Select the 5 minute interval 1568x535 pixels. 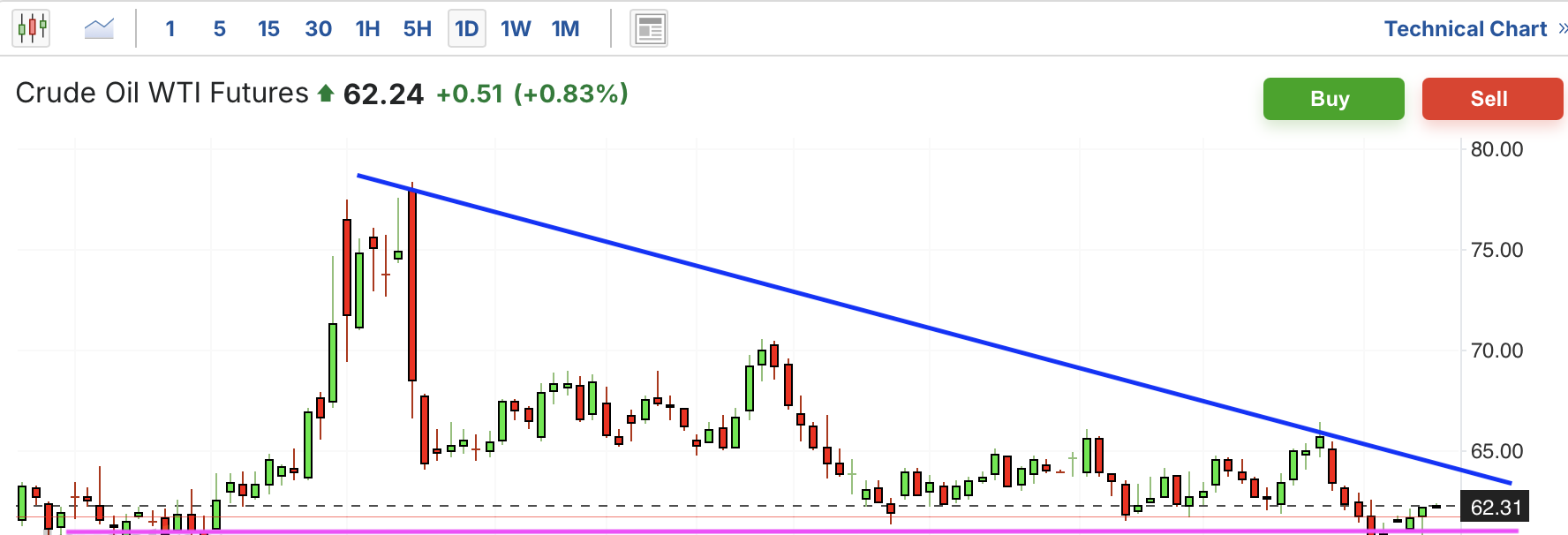pos(220,29)
